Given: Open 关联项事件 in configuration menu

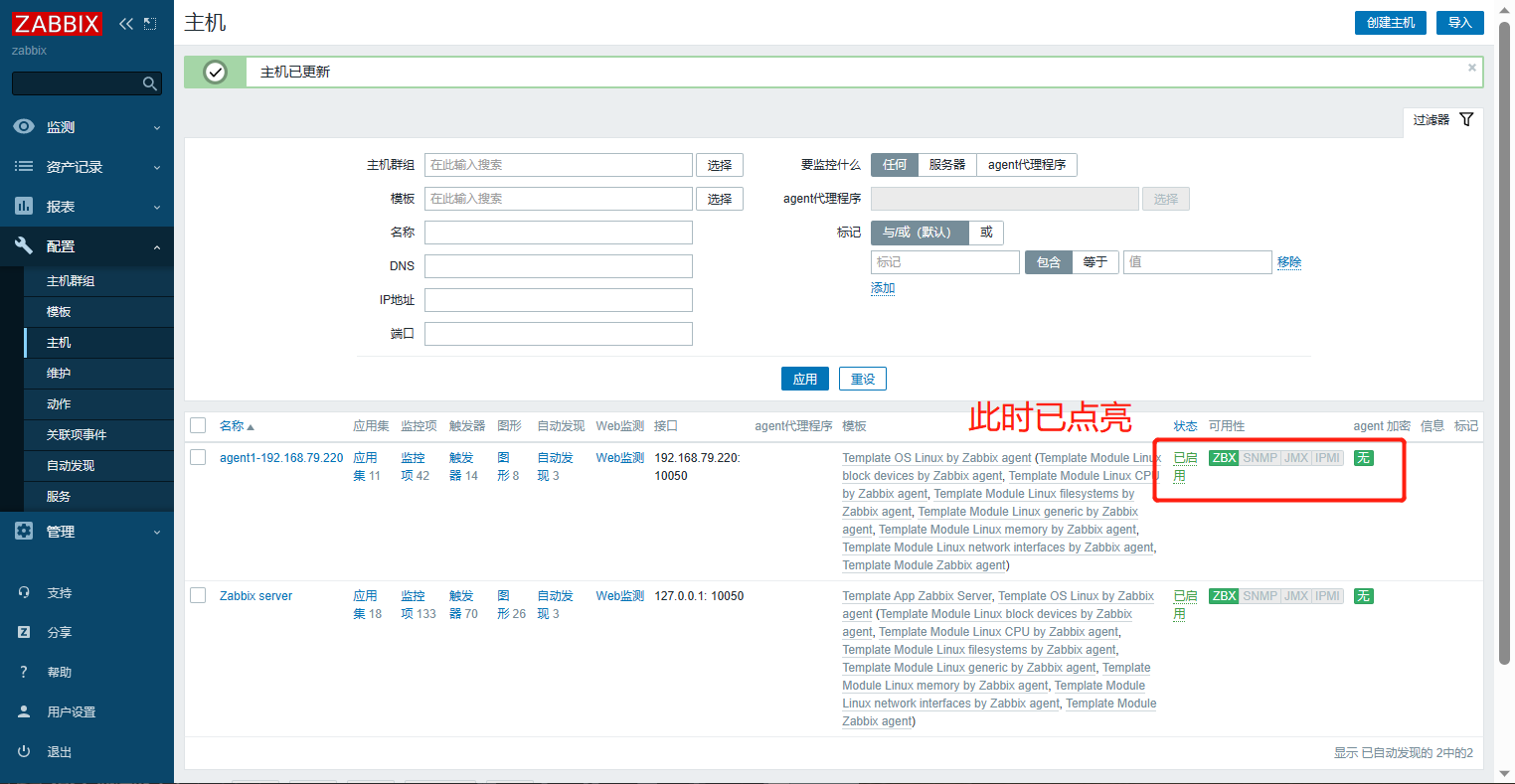Looking at the screenshot, I should click(x=99, y=435).
